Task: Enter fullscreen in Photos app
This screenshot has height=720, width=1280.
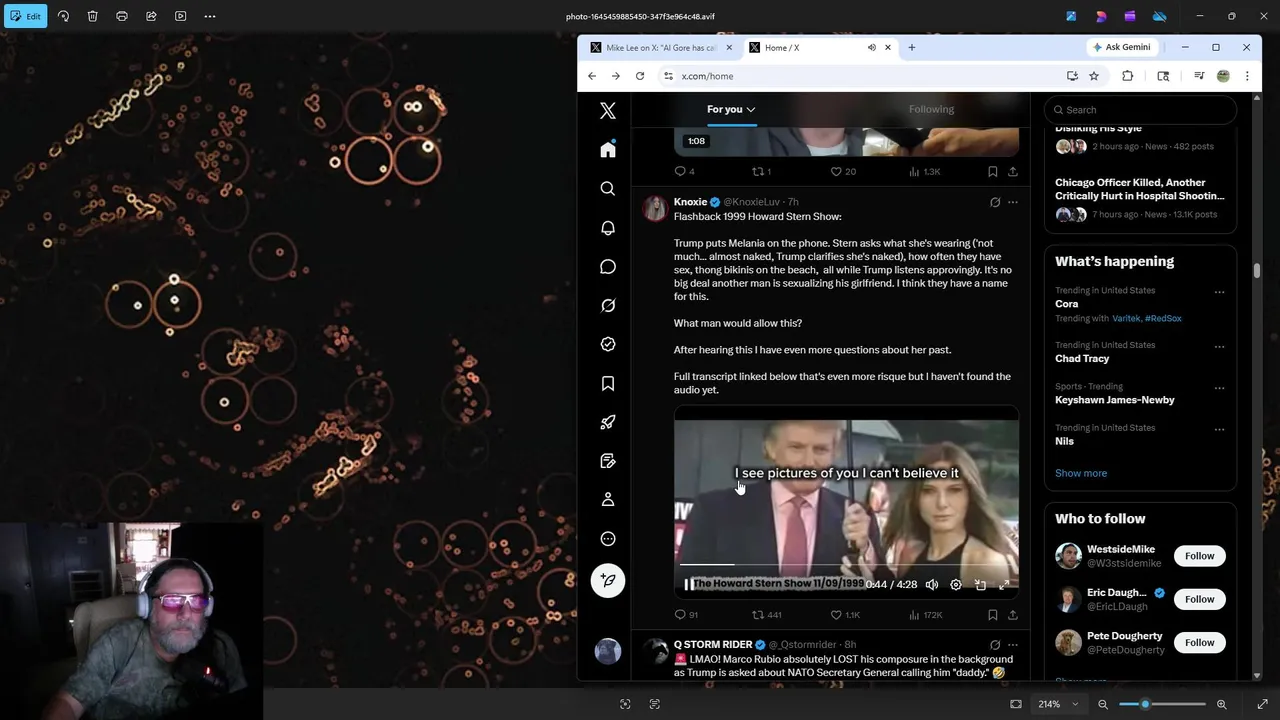Action: click(1262, 704)
